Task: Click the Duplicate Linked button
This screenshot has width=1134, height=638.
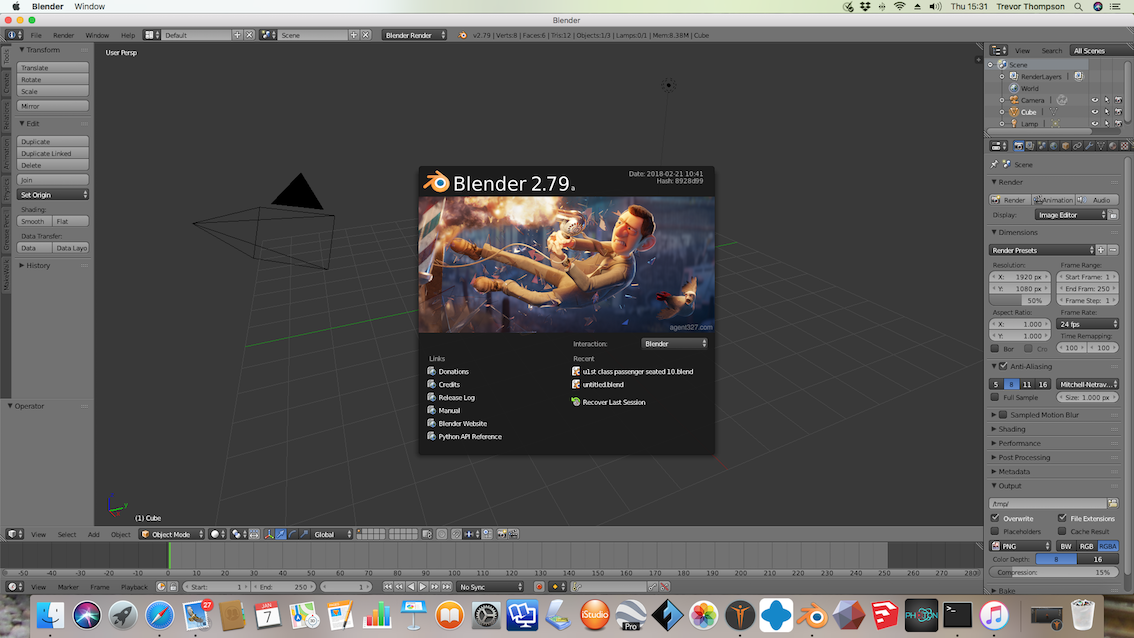Action: pyautogui.click(x=53, y=153)
